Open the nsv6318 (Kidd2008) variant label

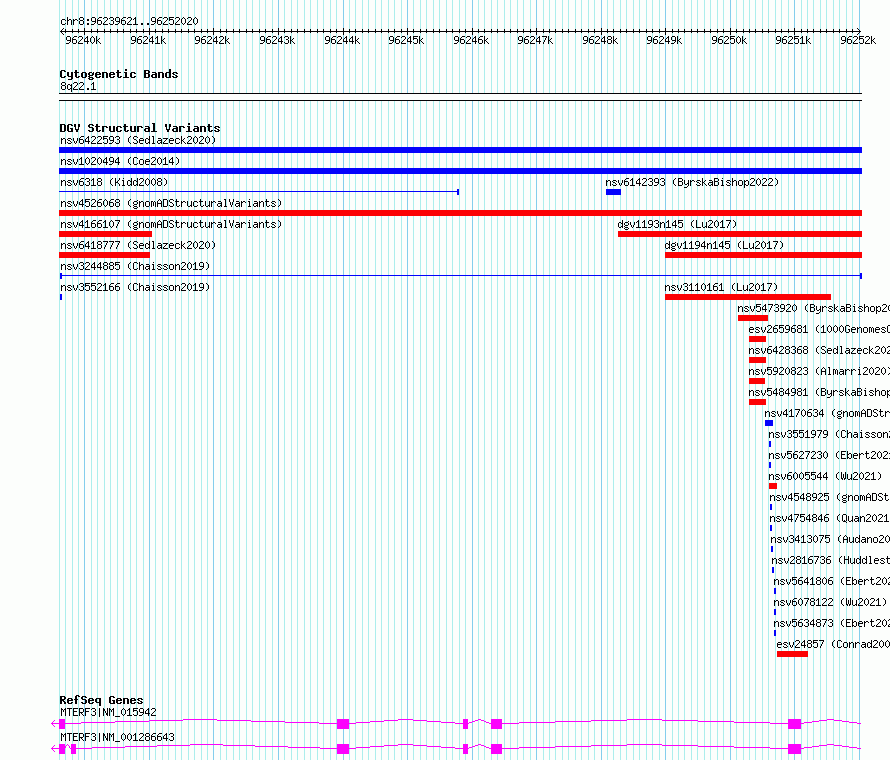coord(114,182)
